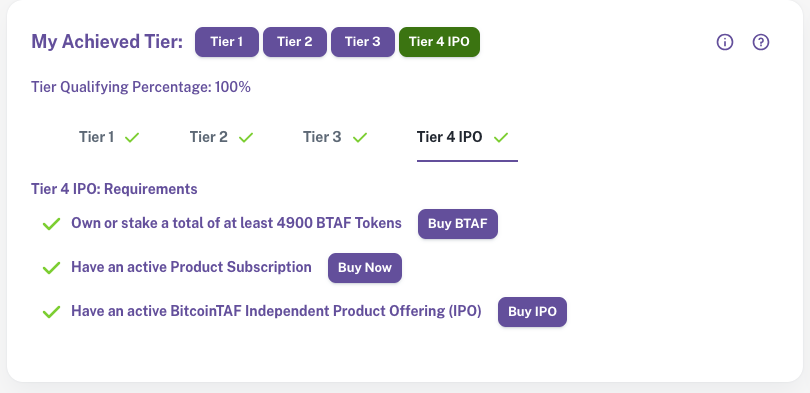Click the Buy BTAF button
Viewport: 810px width, 393px height.
tap(458, 224)
